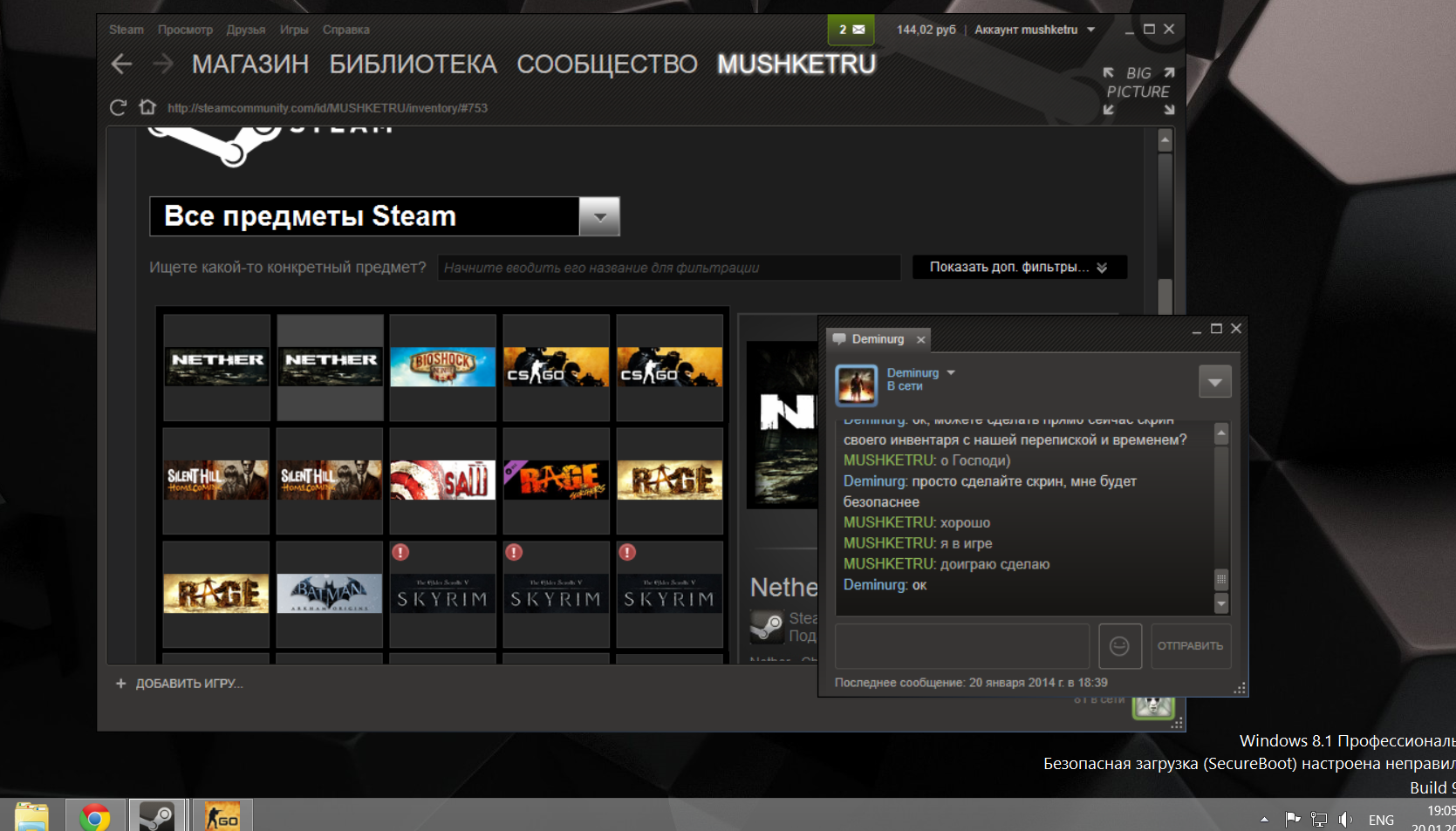The width and height of the screenshot is (1456, 831).
Task: Close the Deminurg chat tab
Action: pos(920,339)
